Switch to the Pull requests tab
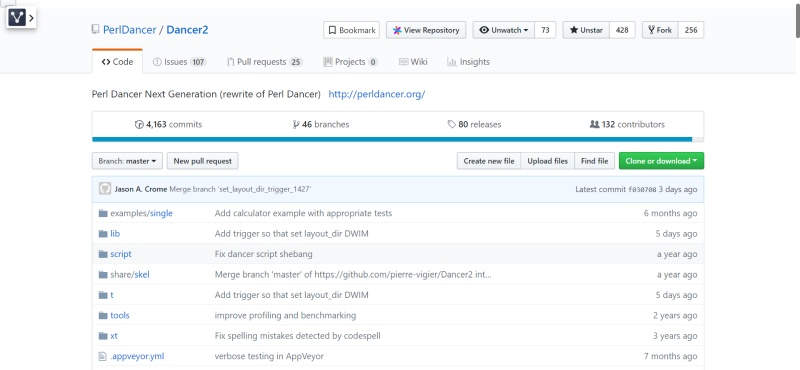 pyautogui.click(x=264, y=62)
